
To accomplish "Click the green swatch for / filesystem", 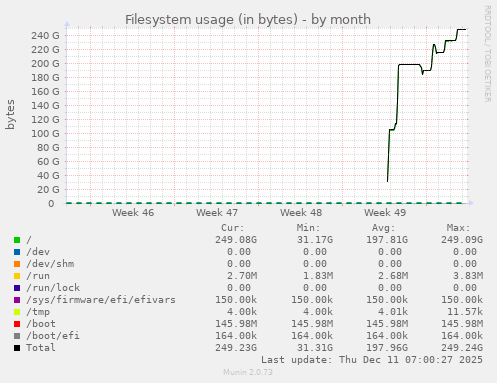I will (x=17, y=240).
